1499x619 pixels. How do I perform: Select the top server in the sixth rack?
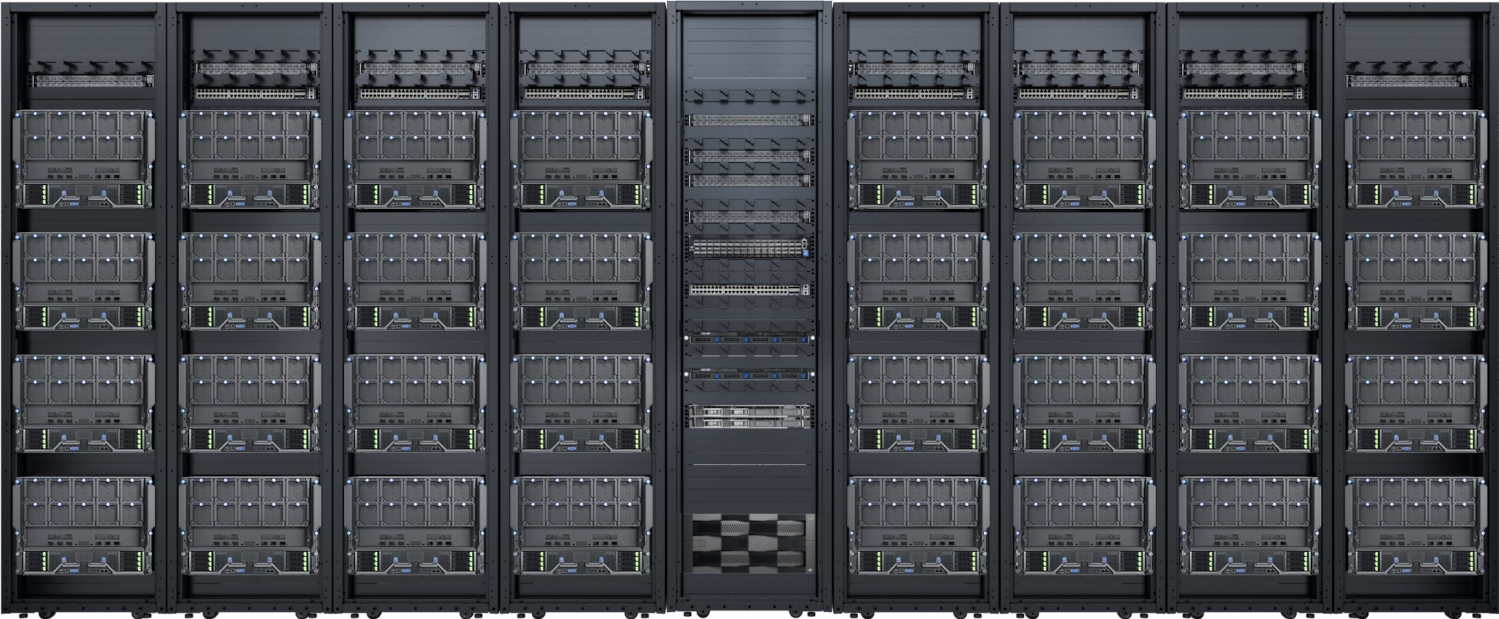click(918, 159)
